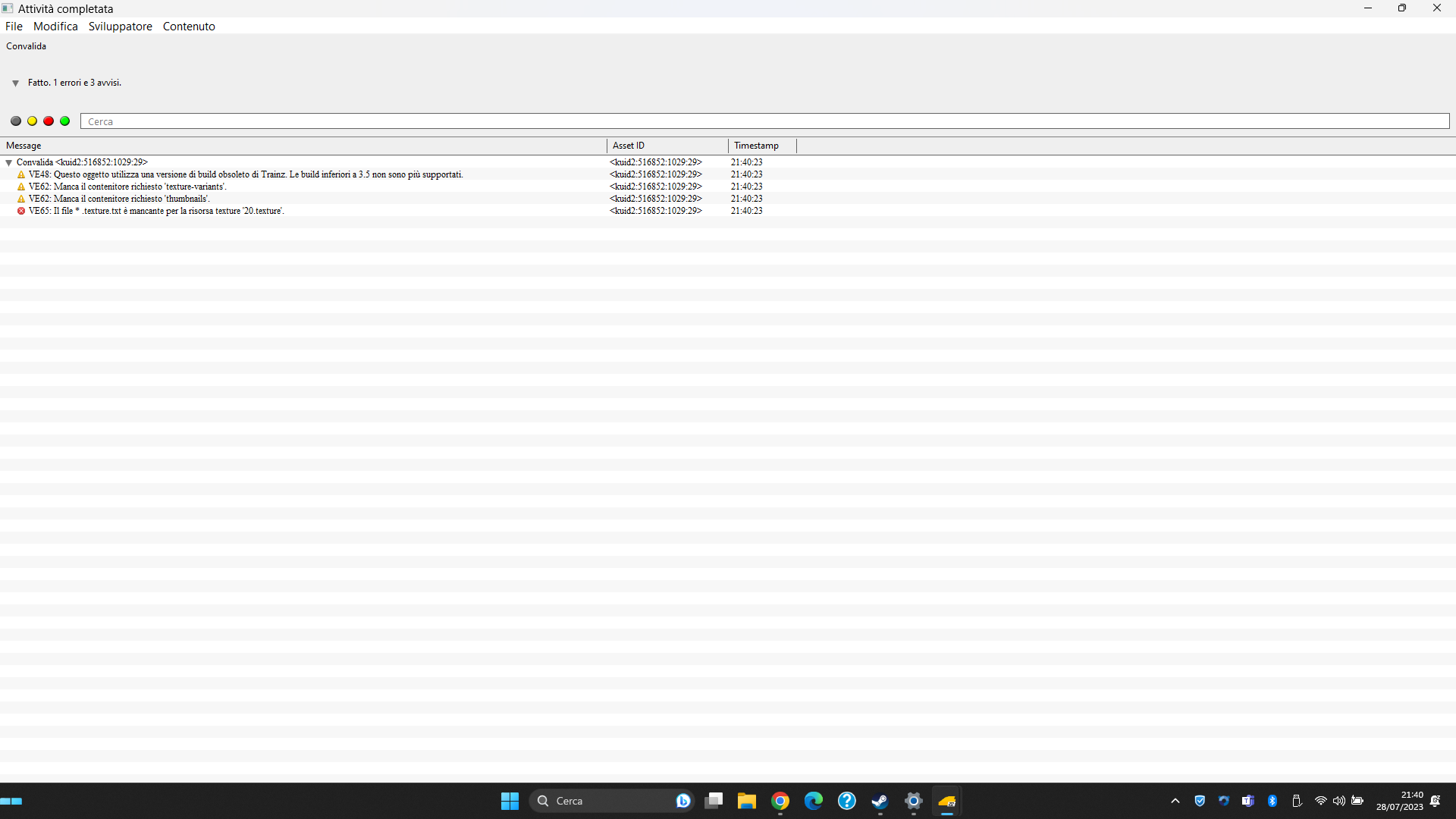Open the Sviluppatore menu
This screenshot has height=819, width=1456.
120,27
